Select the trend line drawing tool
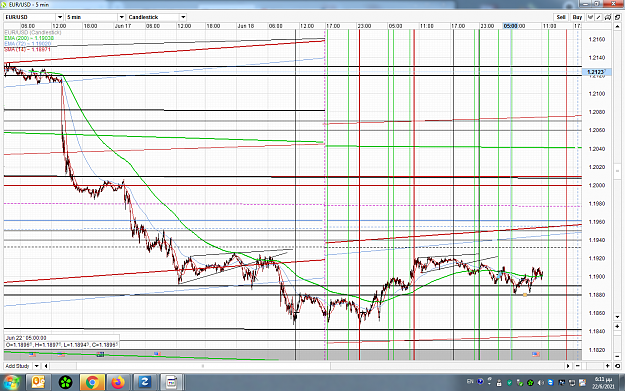 [599, 17]
